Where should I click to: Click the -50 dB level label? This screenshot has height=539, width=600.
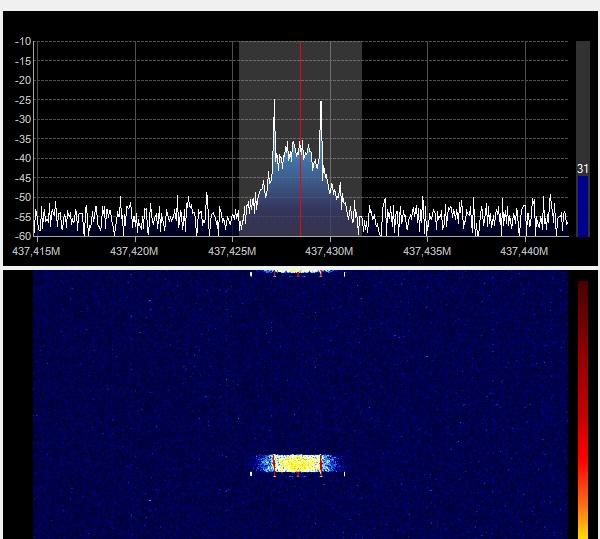pos(23,197)
